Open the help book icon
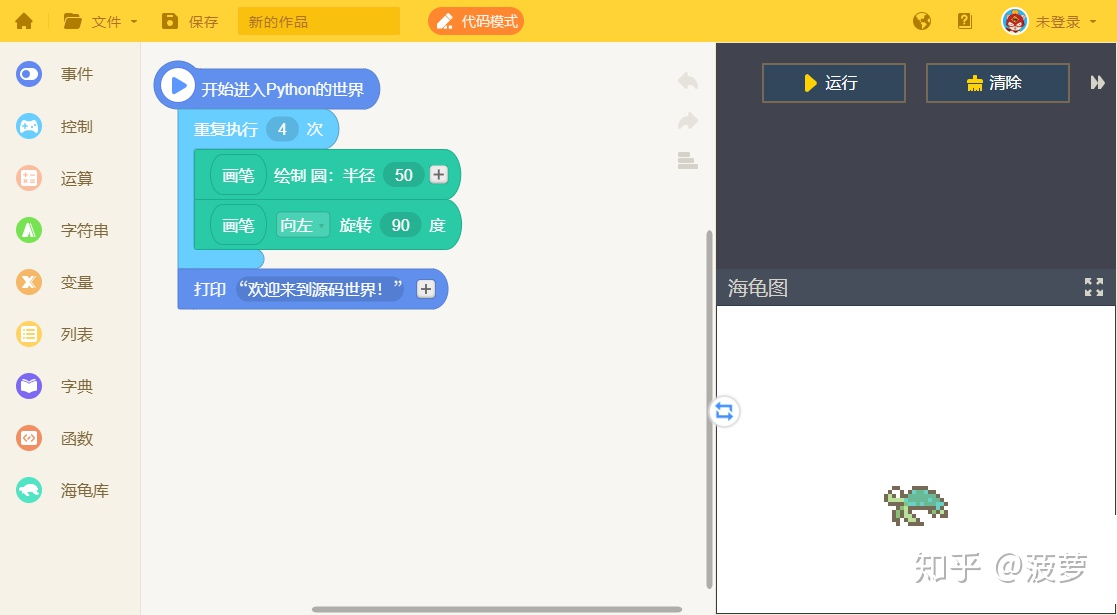The height and width of the screenshot is (615, 1117). click(x=965, y=21)
